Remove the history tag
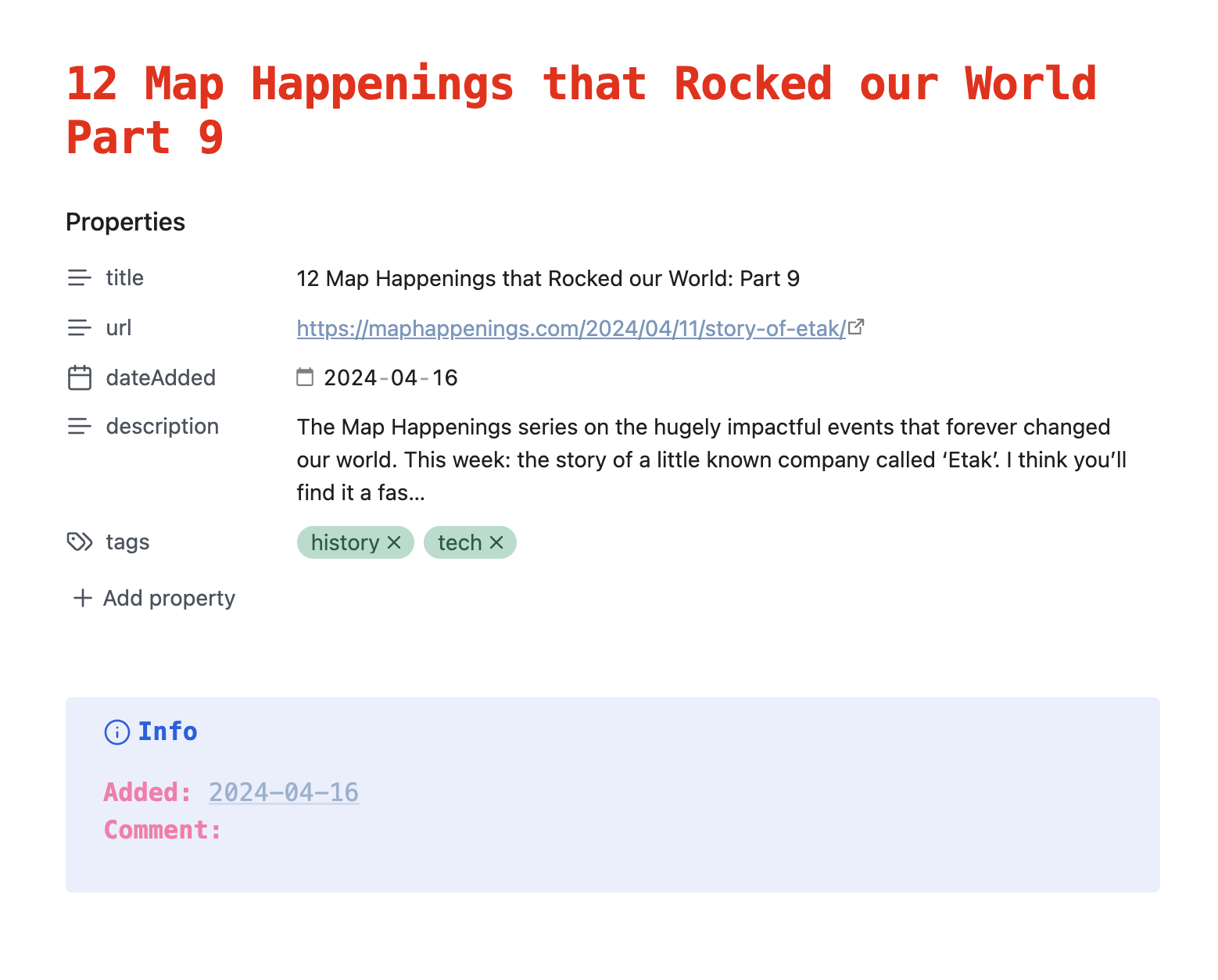The image size is (1218, 980). (395, 543)
